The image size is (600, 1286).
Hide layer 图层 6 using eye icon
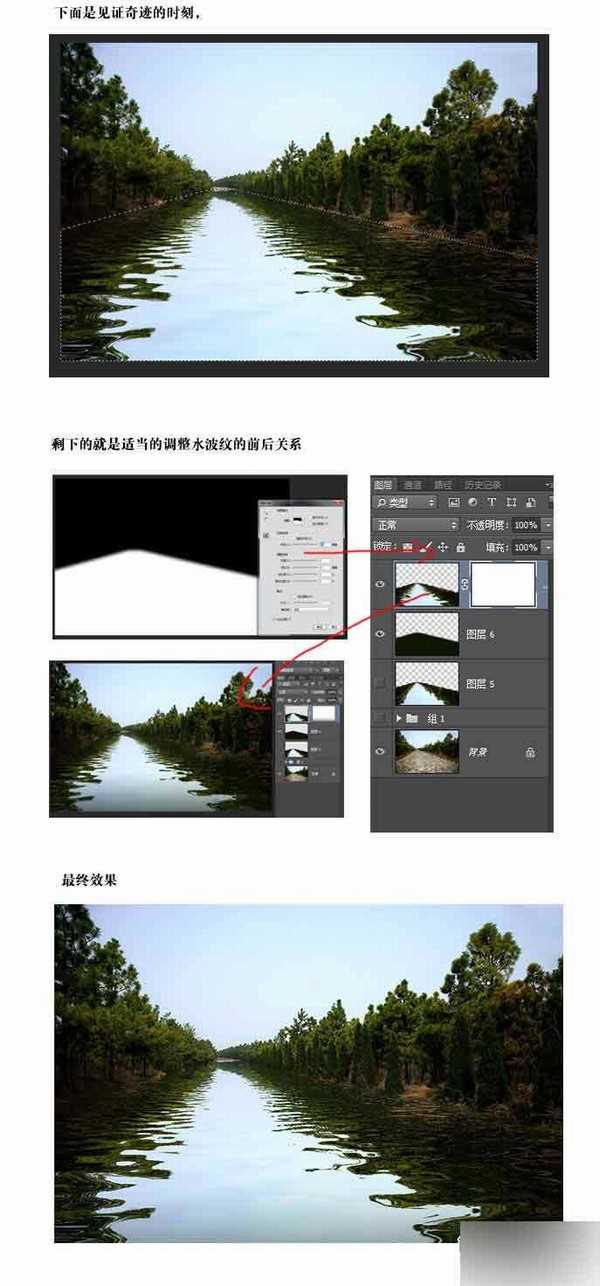[x=380, y=634]
